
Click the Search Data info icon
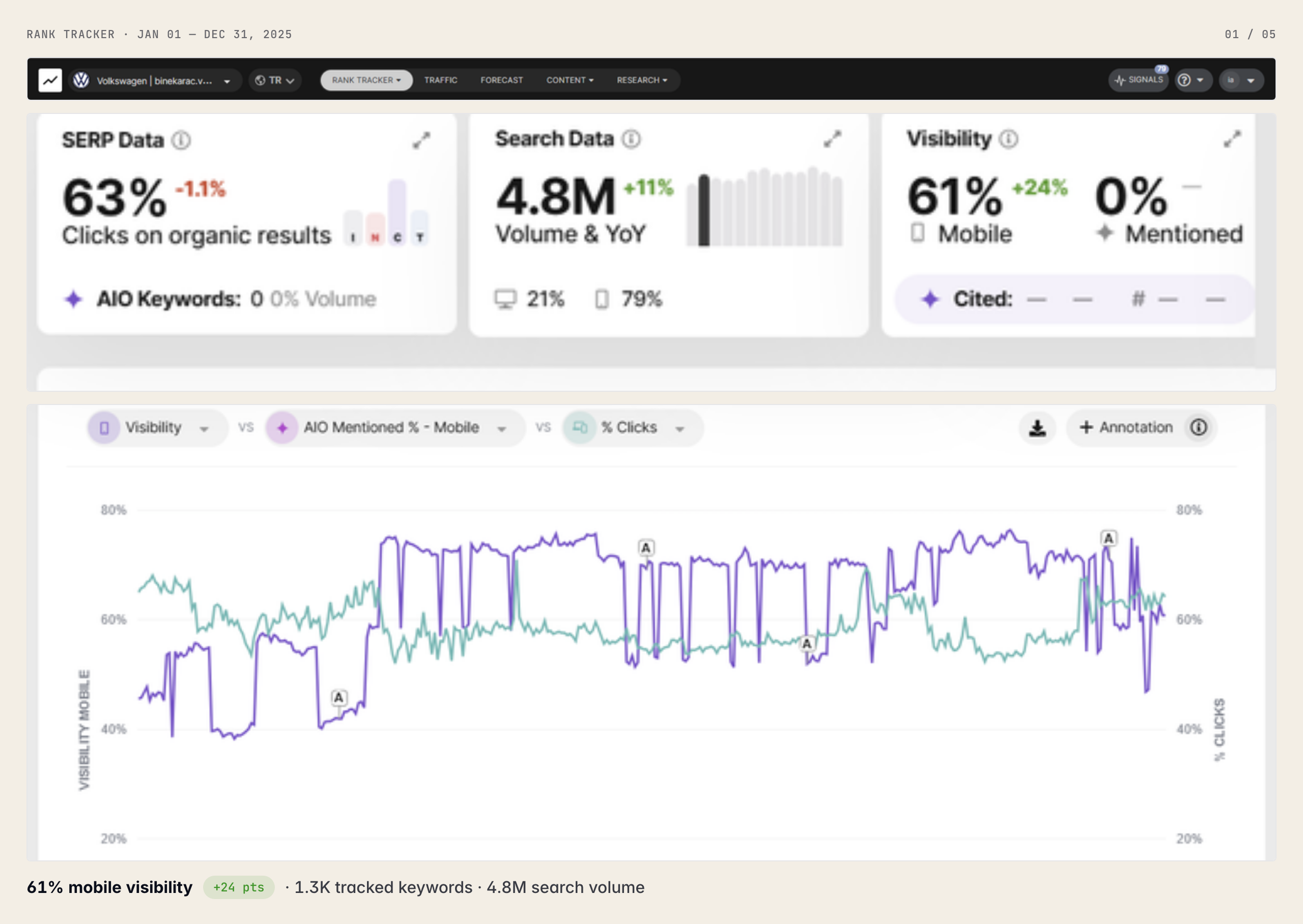(631, 138)
